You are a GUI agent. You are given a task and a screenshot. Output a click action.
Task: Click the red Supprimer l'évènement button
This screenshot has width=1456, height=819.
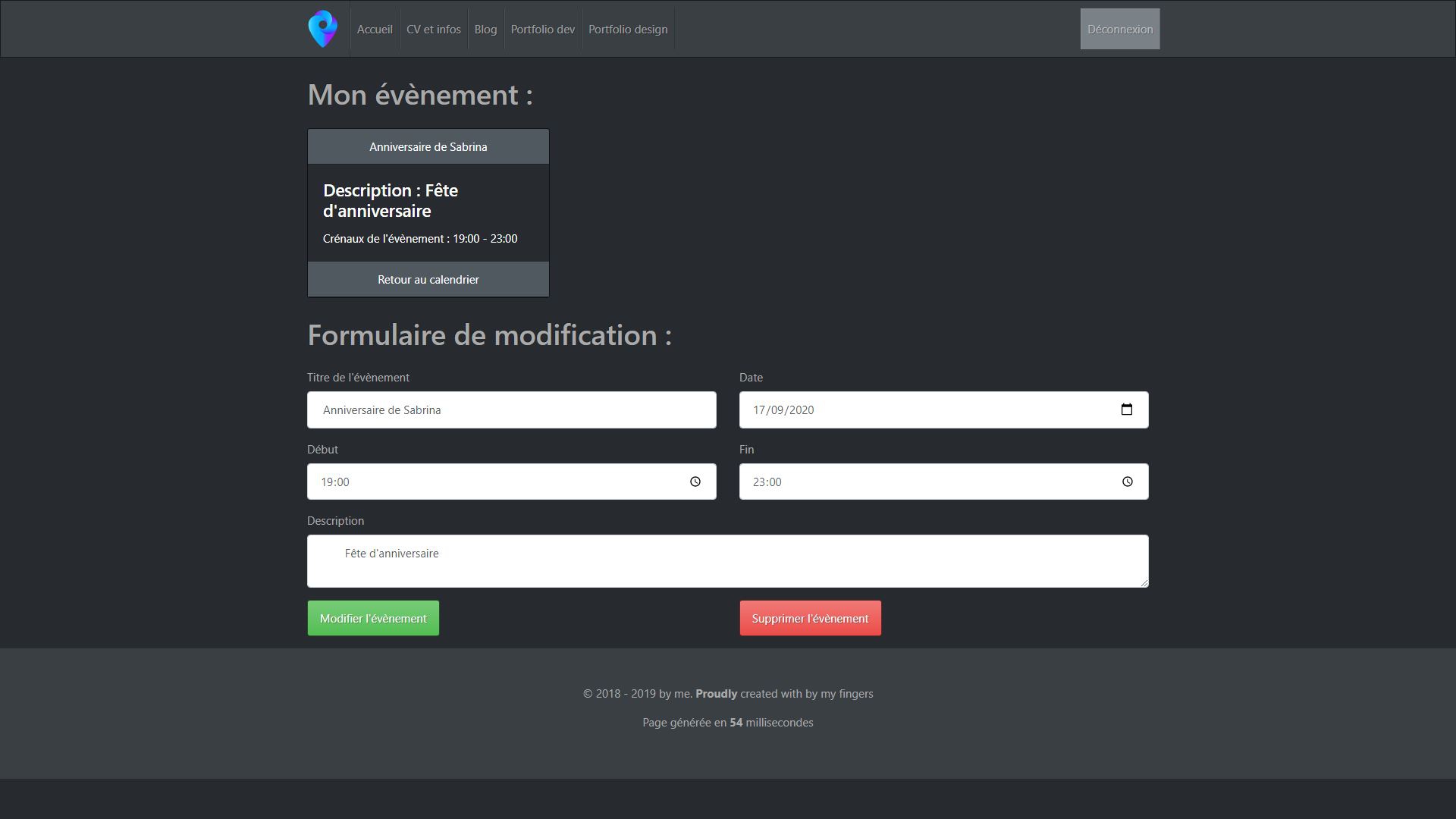(810, 618)
